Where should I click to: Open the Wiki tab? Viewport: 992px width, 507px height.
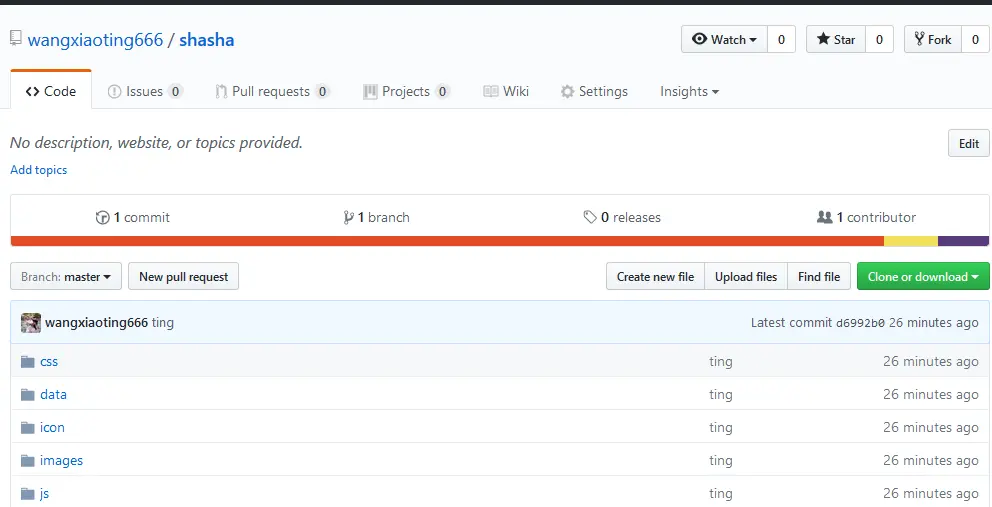(x=506, y=91)
